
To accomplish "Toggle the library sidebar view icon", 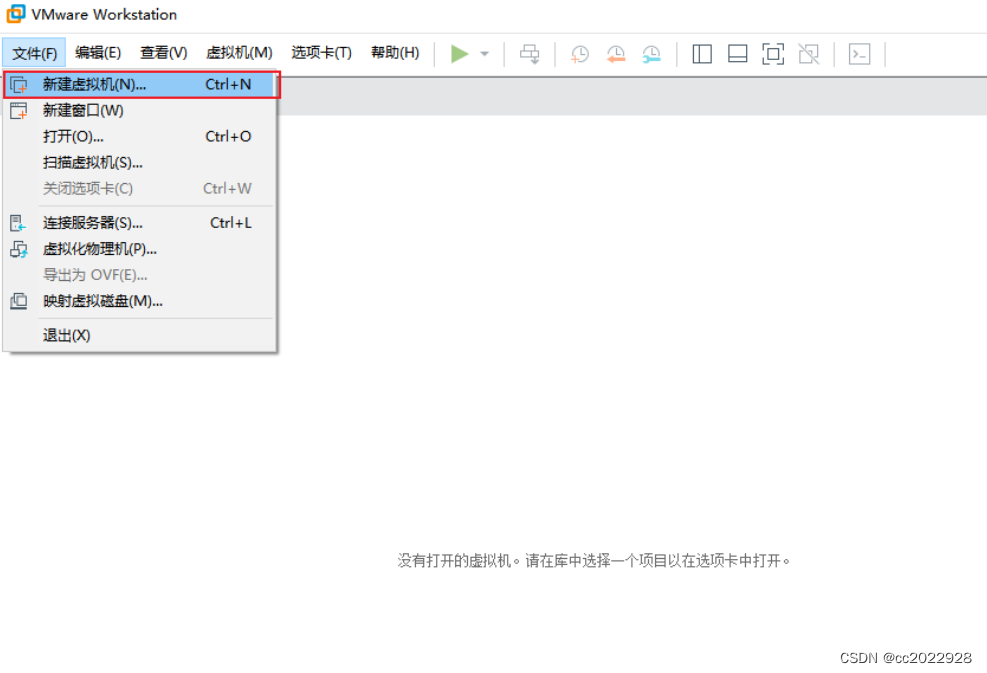I will 702,54.
